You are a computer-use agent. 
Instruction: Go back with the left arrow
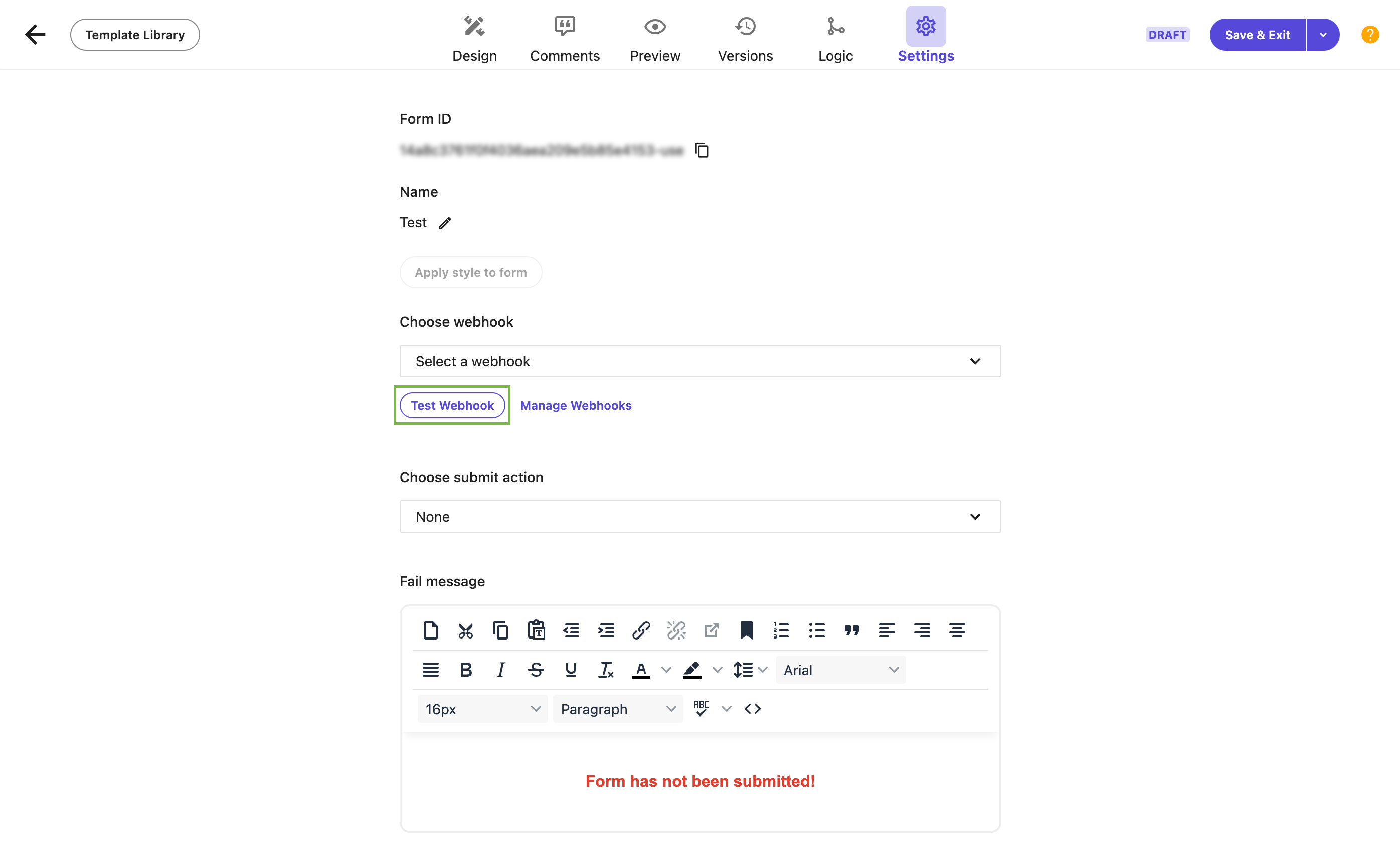[x=35, y=34]
